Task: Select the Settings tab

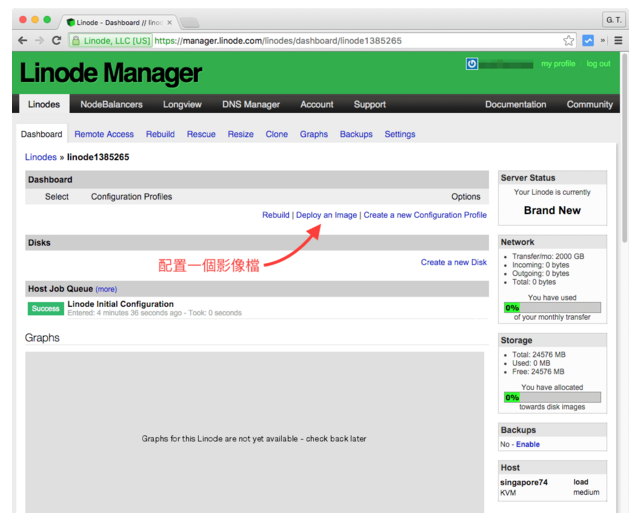Action: coord(400,134)
